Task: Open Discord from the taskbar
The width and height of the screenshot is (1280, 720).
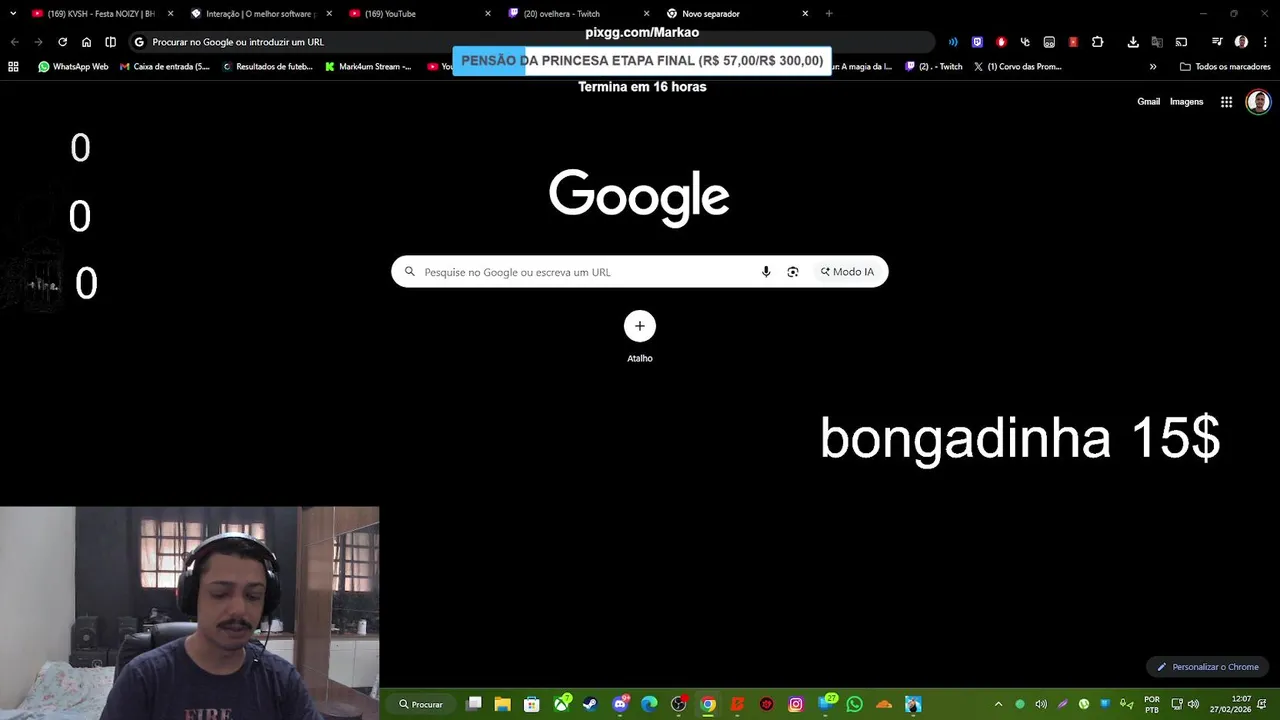Action: pos(620,704)
